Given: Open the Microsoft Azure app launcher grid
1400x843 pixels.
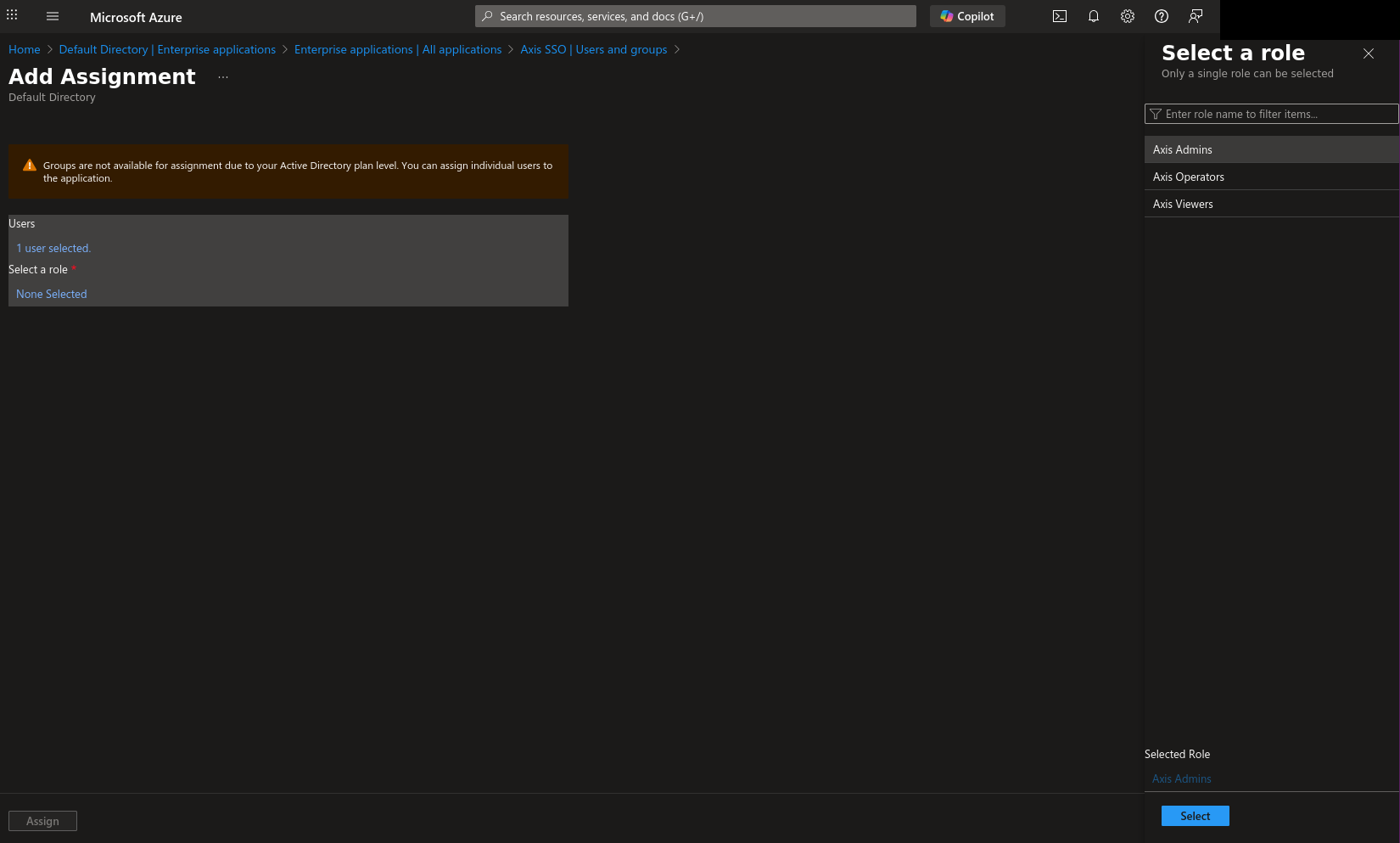Looking at the screenshot, I should [x=12, y=14].
